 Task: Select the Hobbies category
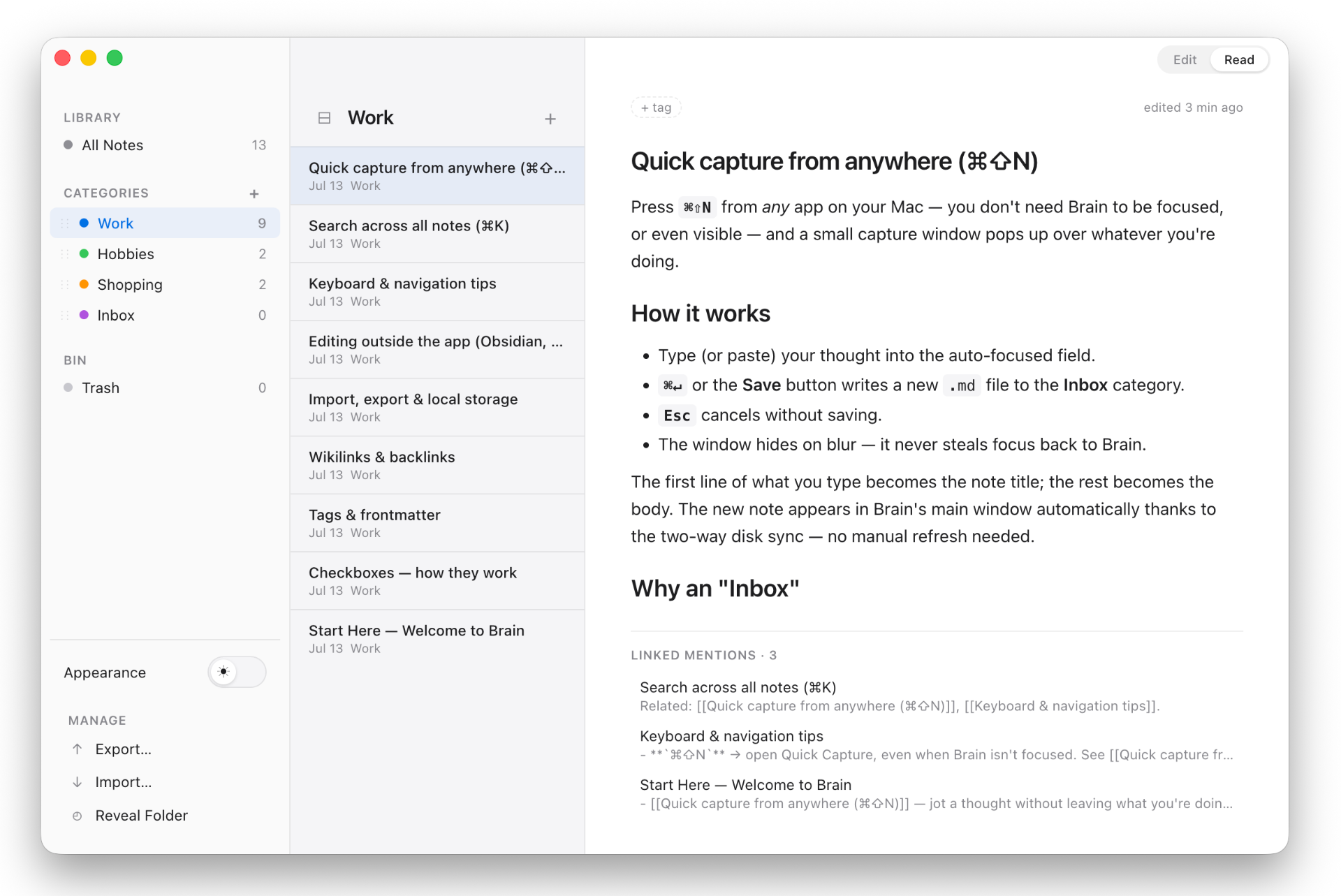(165, 254)
